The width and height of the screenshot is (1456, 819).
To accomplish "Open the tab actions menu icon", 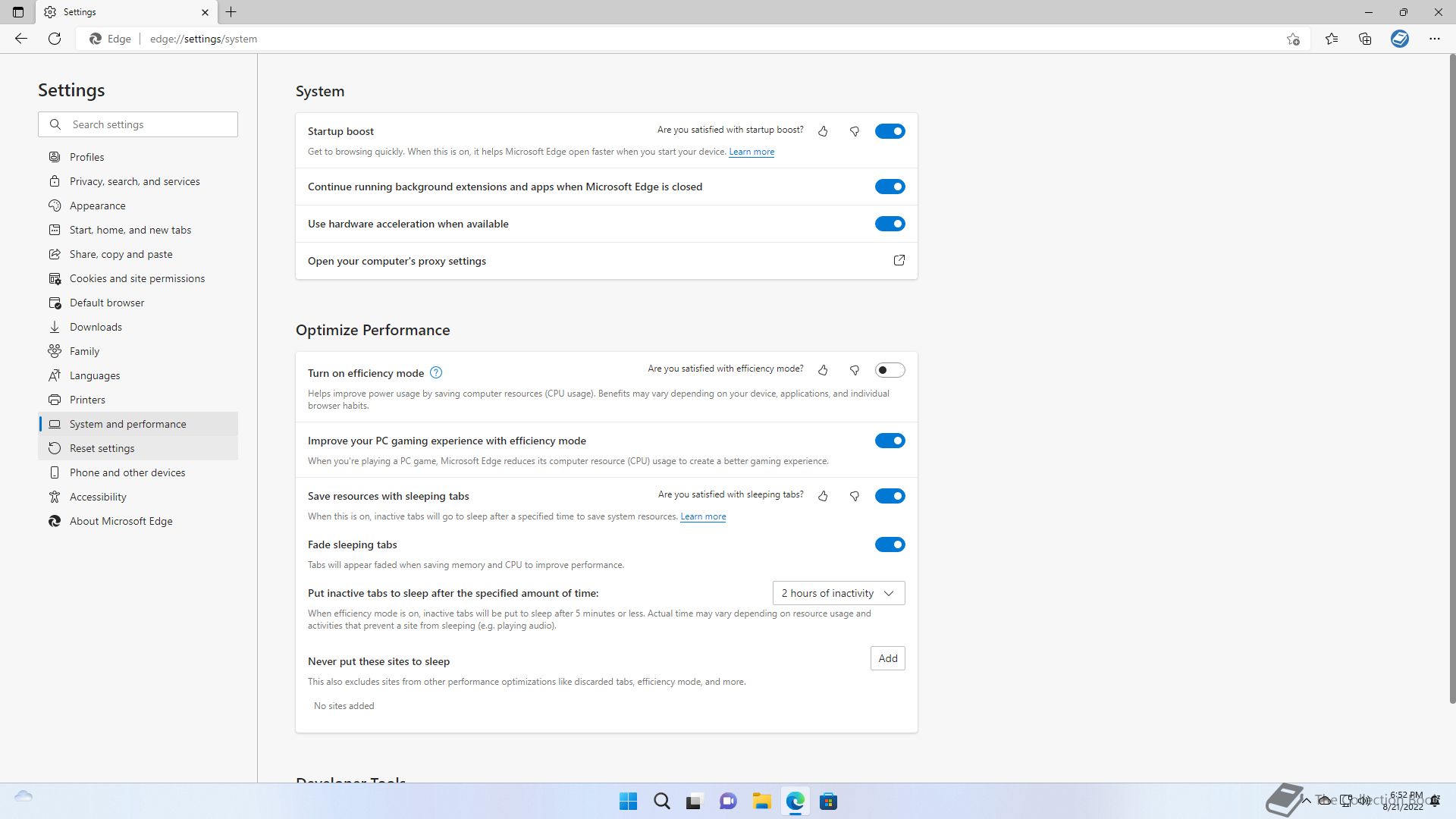I will [x=18, y=12].
